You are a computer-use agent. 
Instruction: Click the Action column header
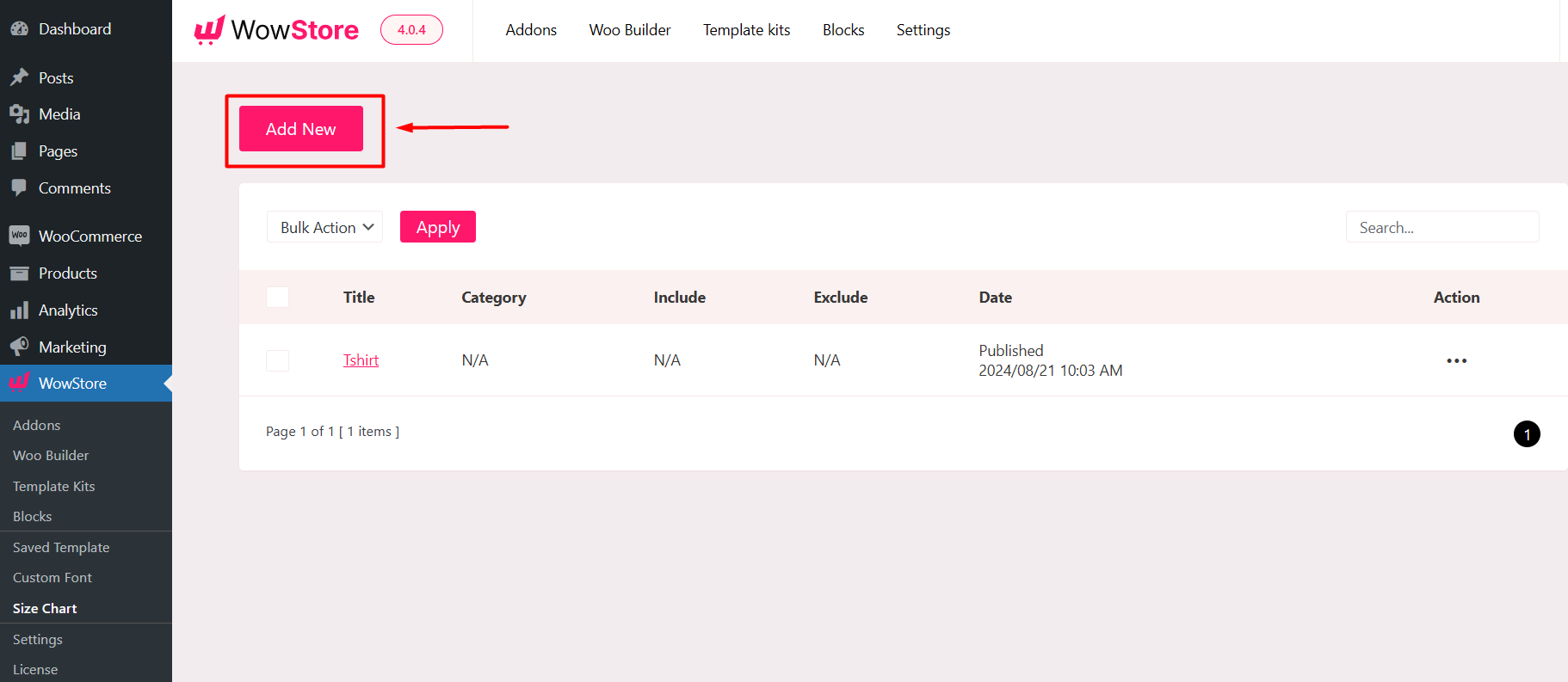pos(1456,298)
